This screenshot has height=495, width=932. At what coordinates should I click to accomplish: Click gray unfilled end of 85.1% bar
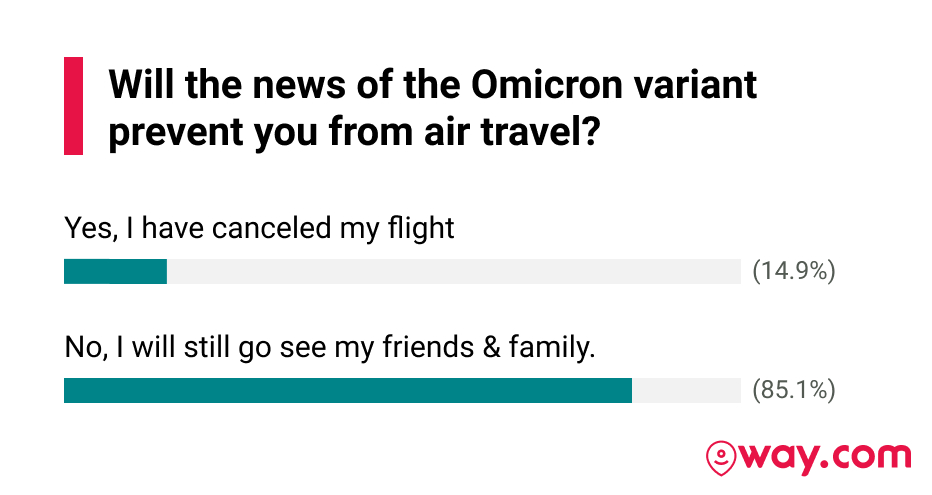pos(686,391)
